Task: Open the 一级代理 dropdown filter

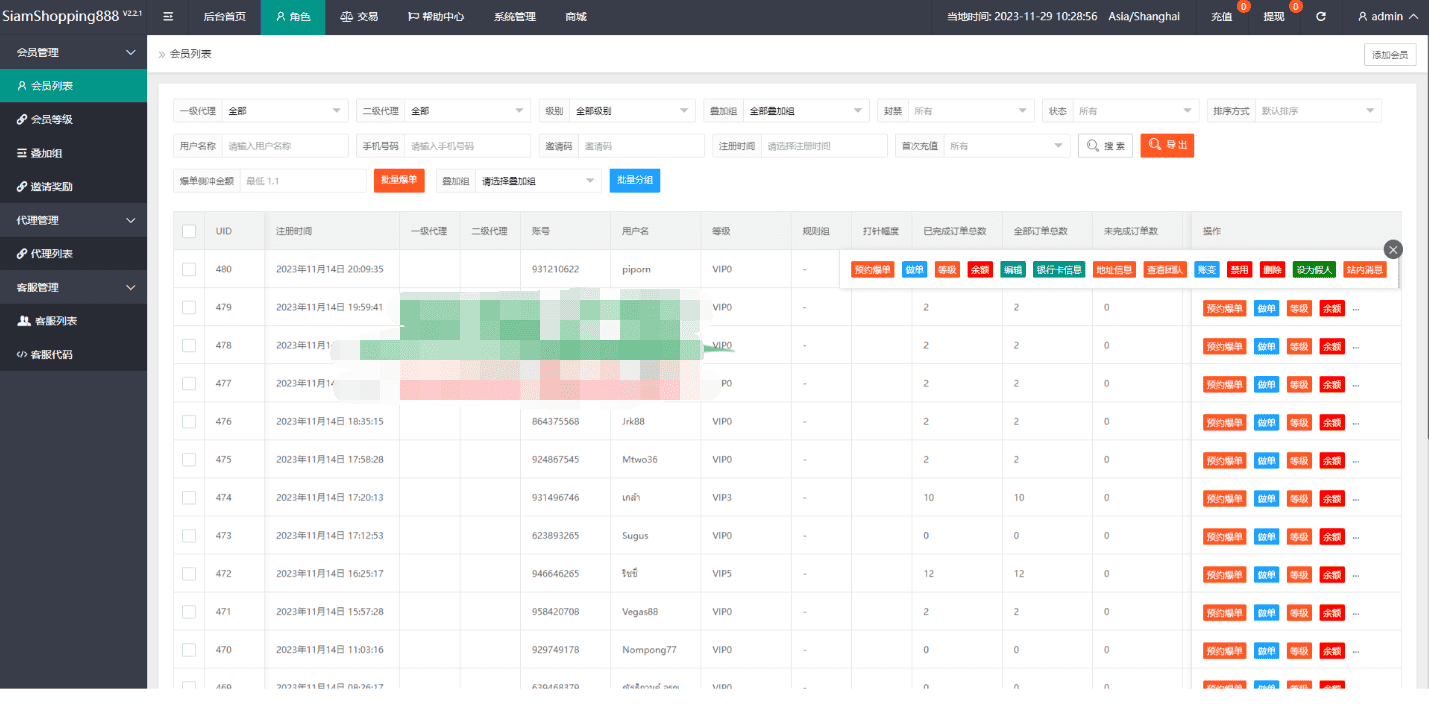Action: (284, 111)
